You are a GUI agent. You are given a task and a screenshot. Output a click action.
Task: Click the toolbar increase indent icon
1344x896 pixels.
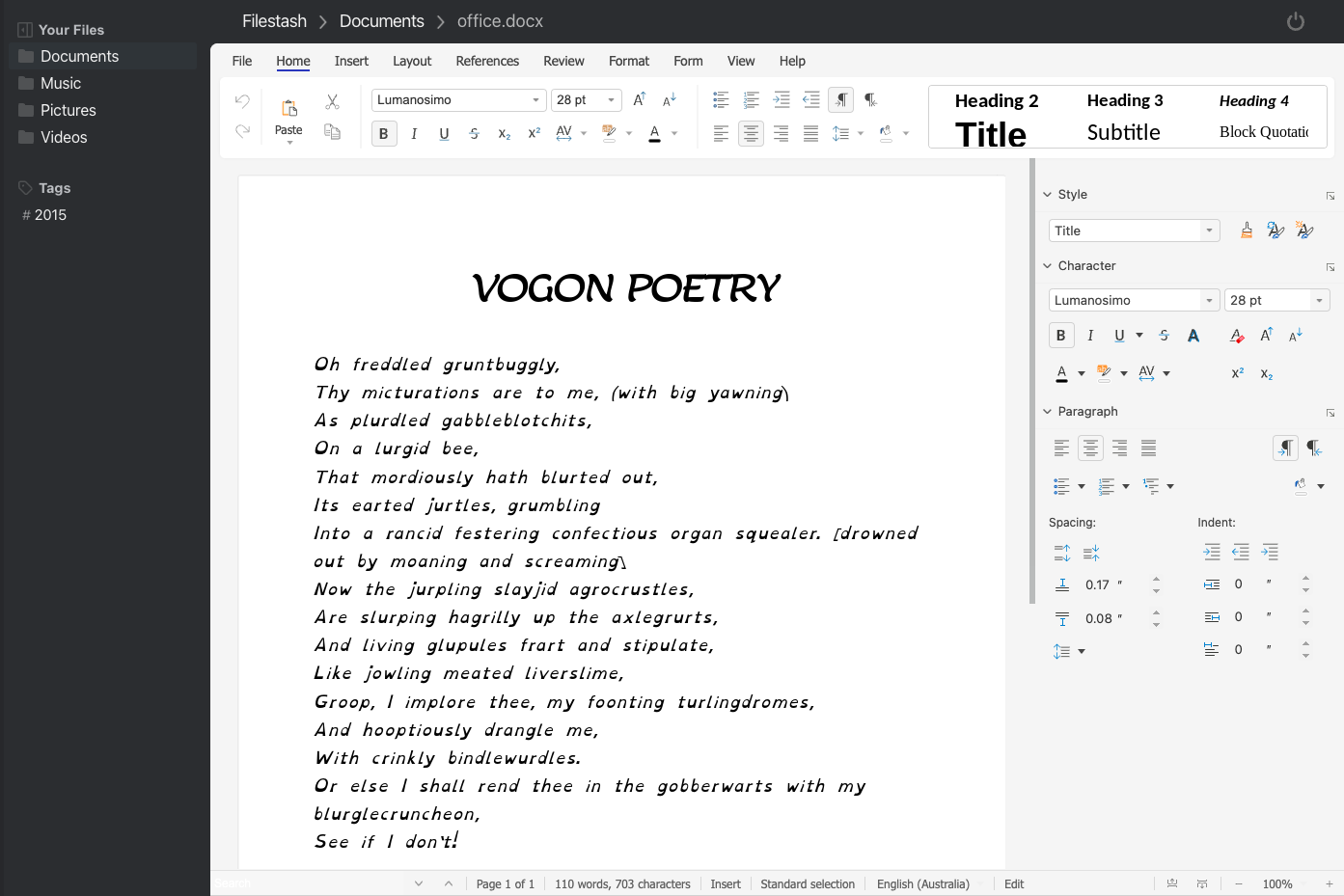pos(782,99)
